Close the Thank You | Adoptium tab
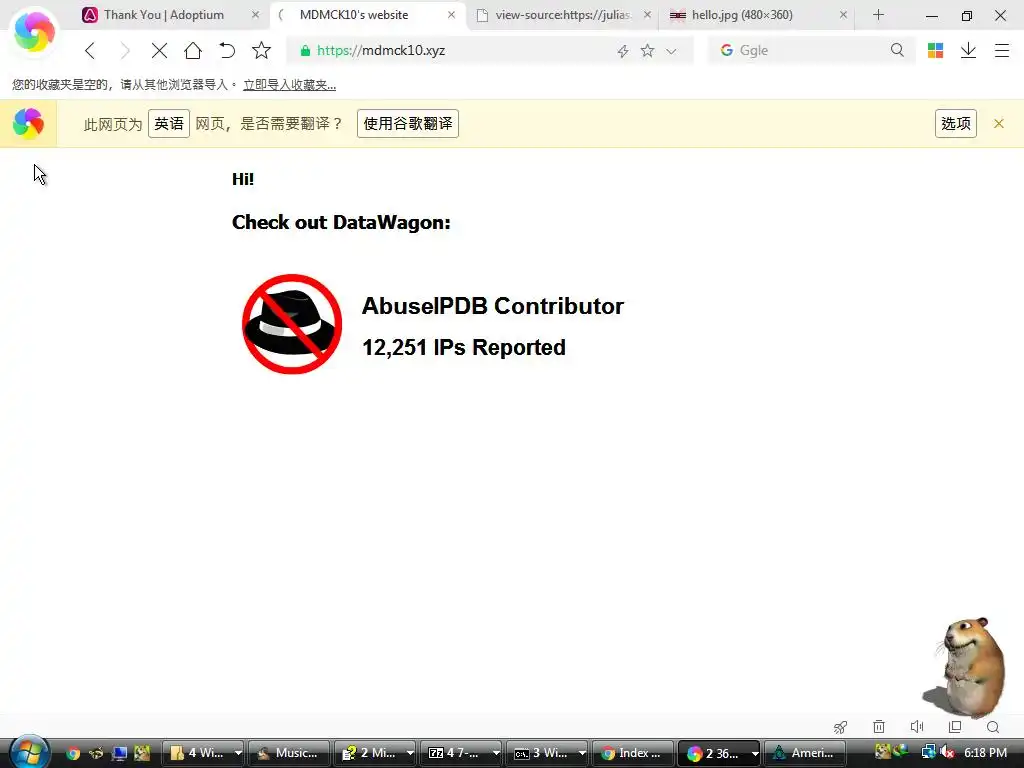The image size is (1024, 768). click(255, 14)
